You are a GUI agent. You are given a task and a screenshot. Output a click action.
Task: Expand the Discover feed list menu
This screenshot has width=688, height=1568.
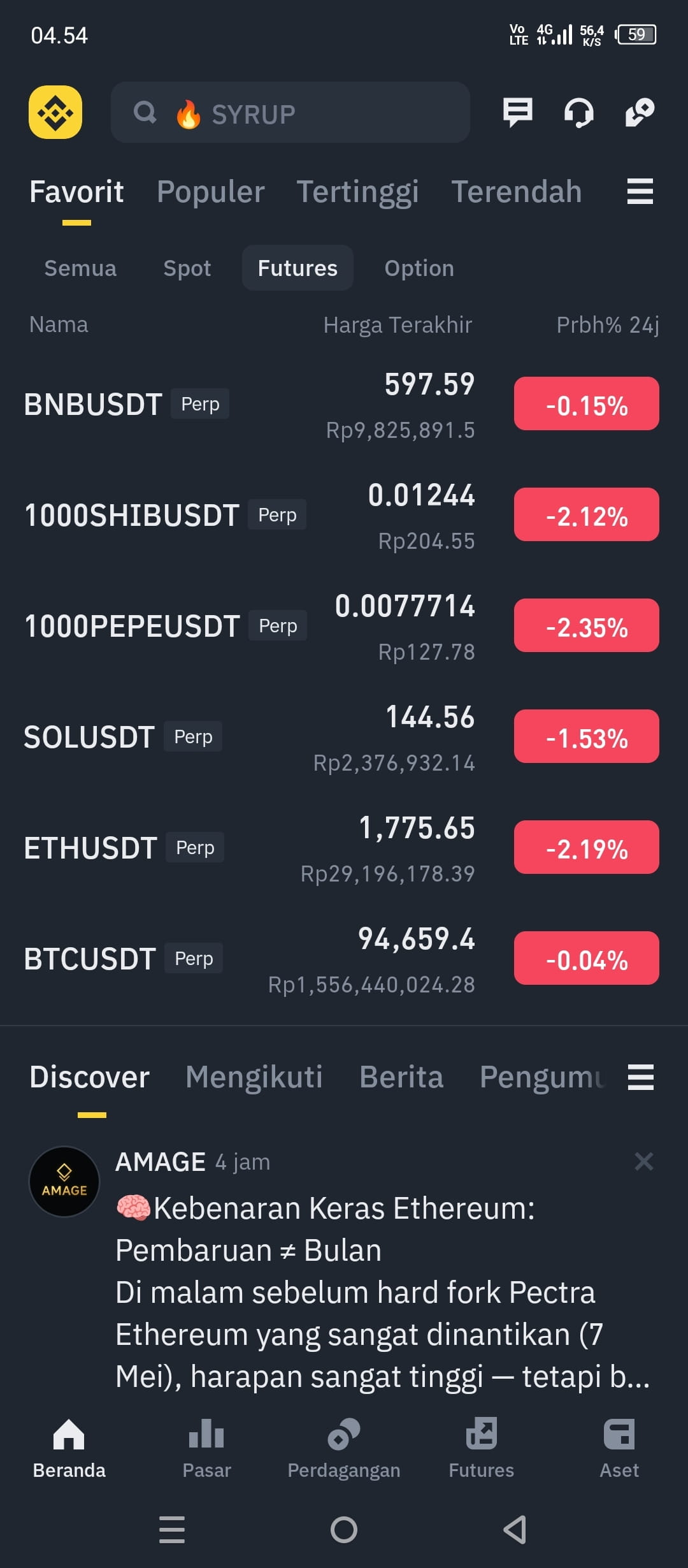[x=640, y=1077]
